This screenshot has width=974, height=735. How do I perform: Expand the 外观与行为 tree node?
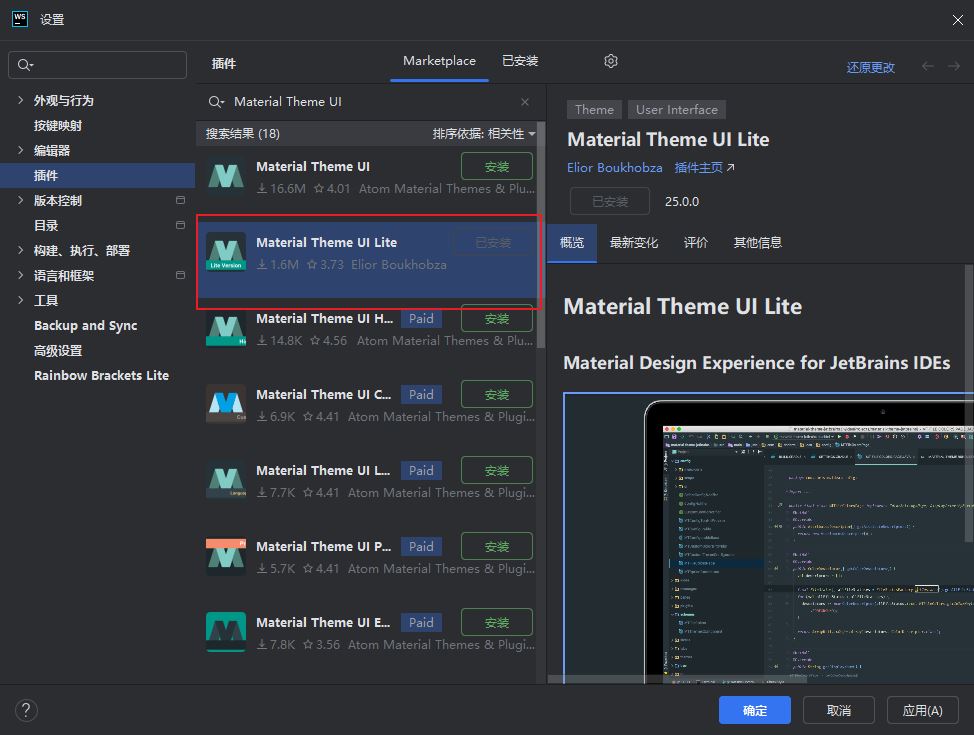tap(20, 100)
